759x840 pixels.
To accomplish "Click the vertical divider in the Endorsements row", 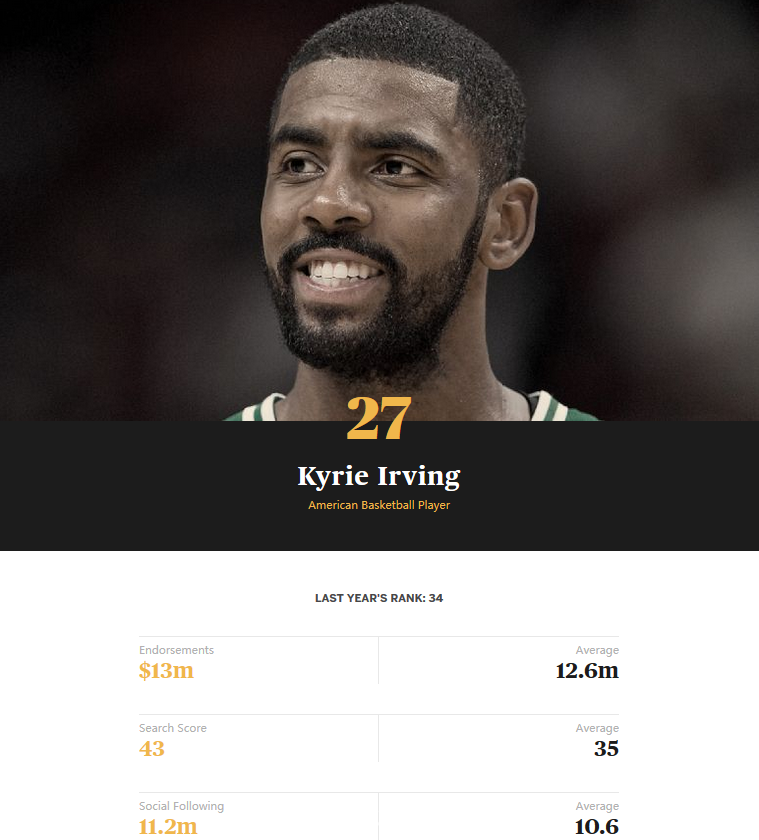I will click(x=378, y=661).
